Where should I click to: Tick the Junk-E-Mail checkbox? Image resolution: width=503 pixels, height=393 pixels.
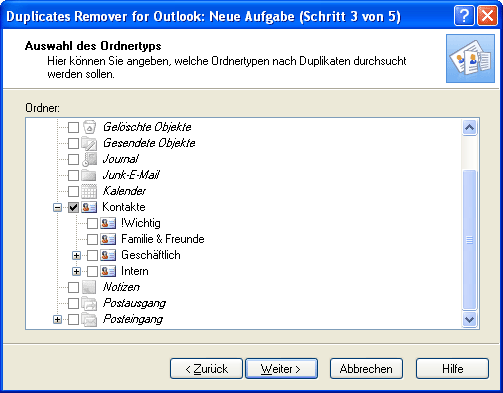tap(73, 175)
